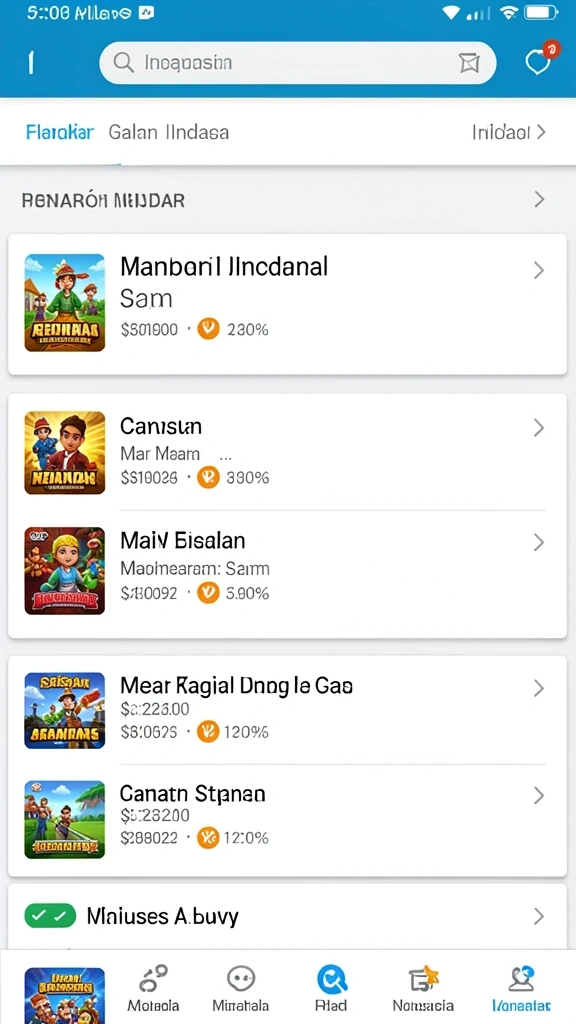Open the Mirahala chat face icon

point(240,979)
